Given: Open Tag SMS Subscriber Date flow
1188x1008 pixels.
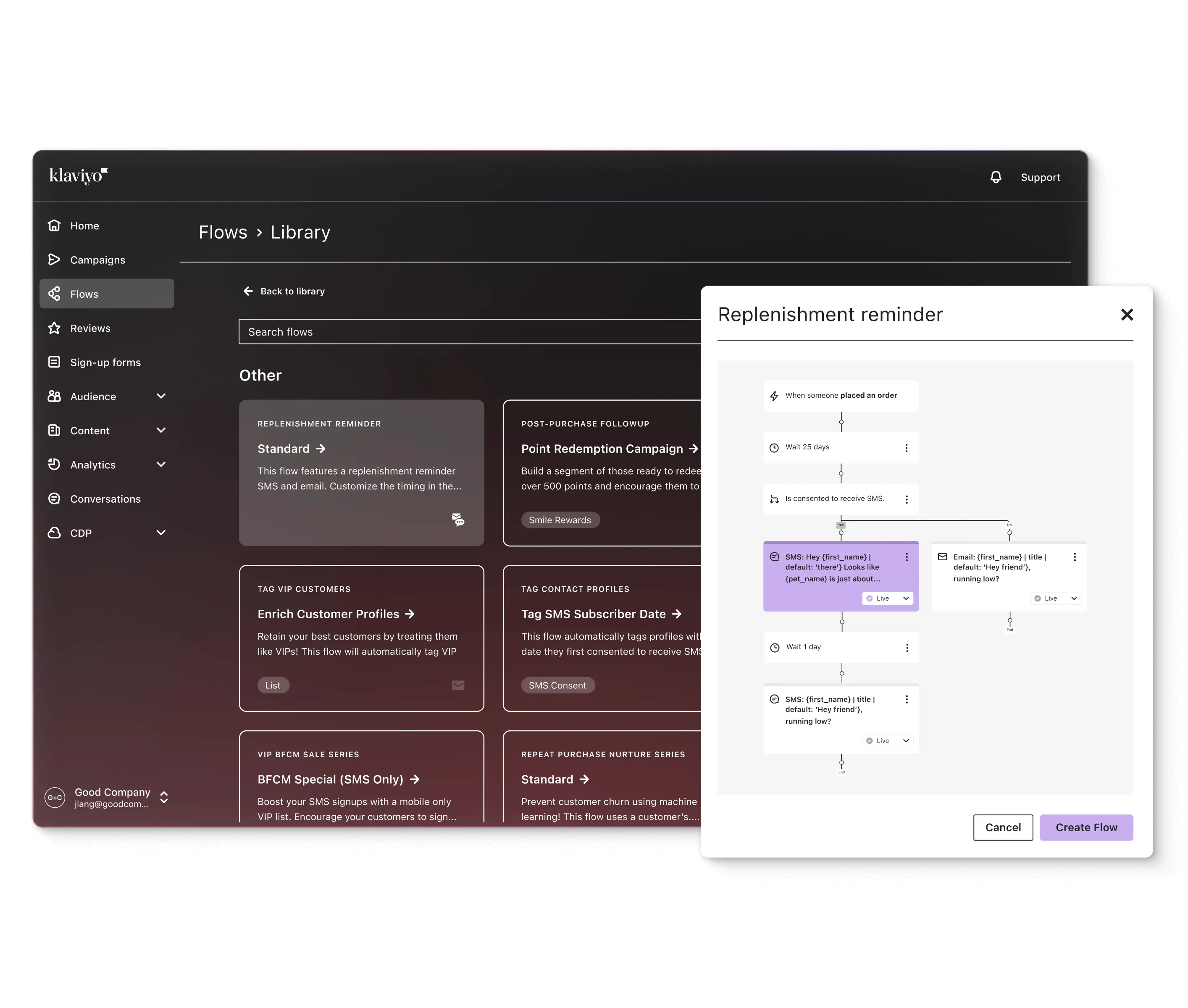Looking at the screenshot, I should (x=601, y=614).
